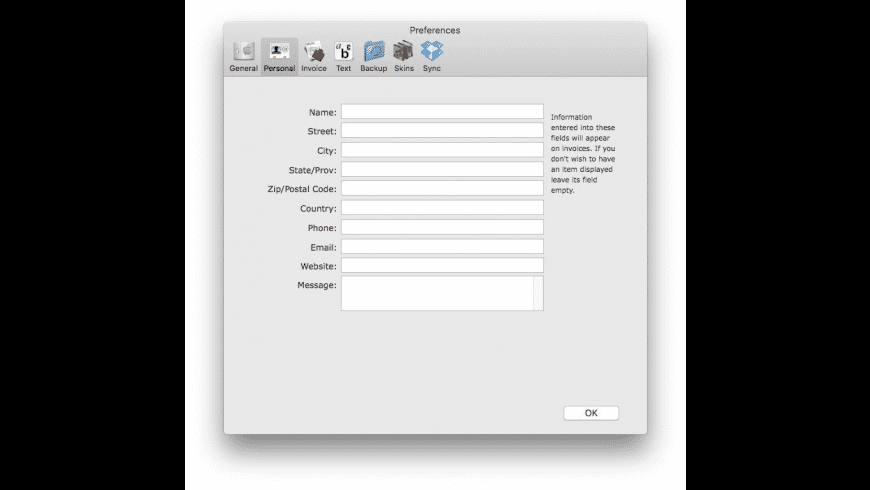Select the City text field
This screenshot has height=490, width=870.
(442, 150)
